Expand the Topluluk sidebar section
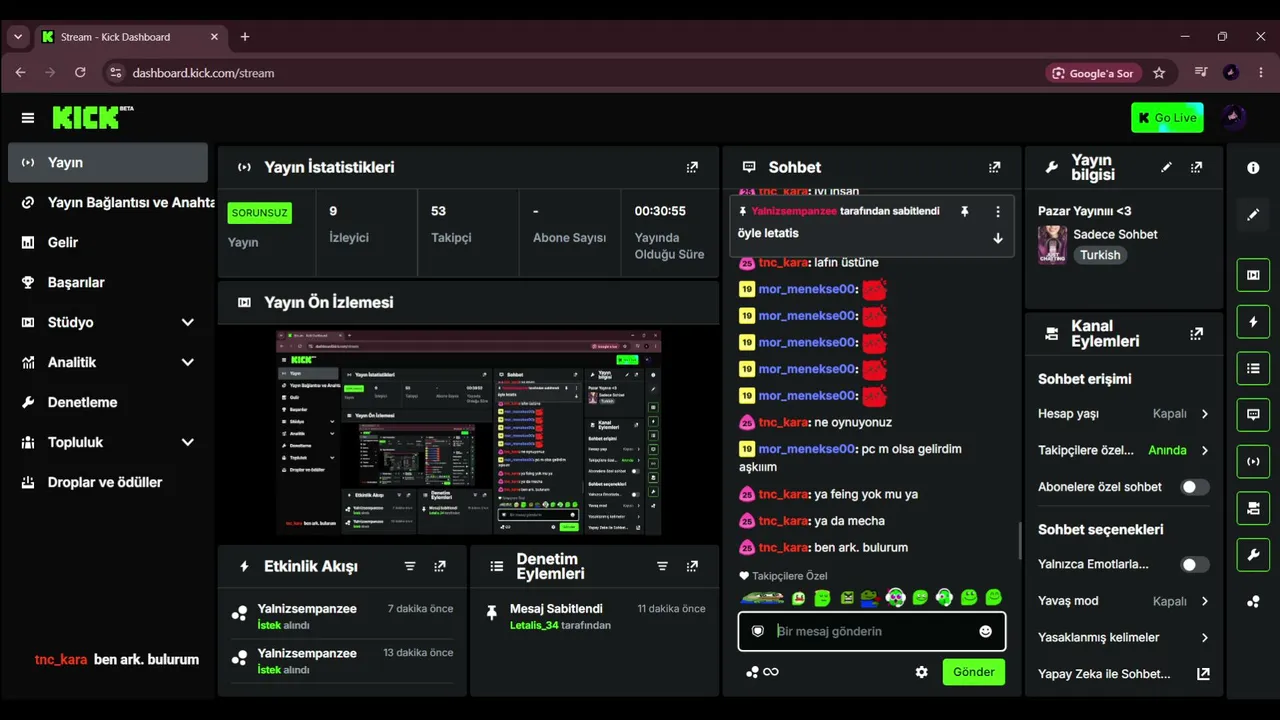Screen dimensions: 1280x720 click(187, 442)
